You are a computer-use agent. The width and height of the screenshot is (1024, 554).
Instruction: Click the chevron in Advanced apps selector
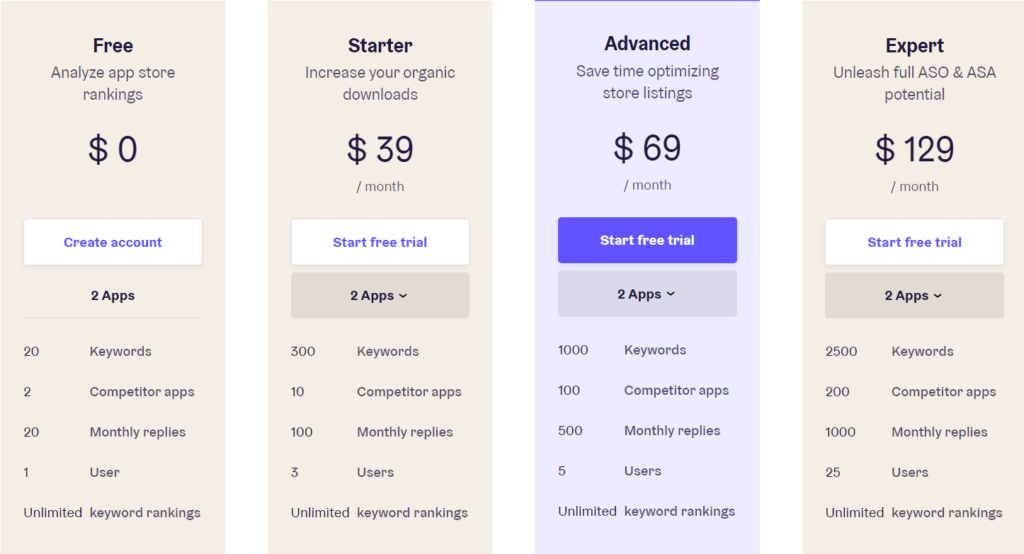click(671, 295)
